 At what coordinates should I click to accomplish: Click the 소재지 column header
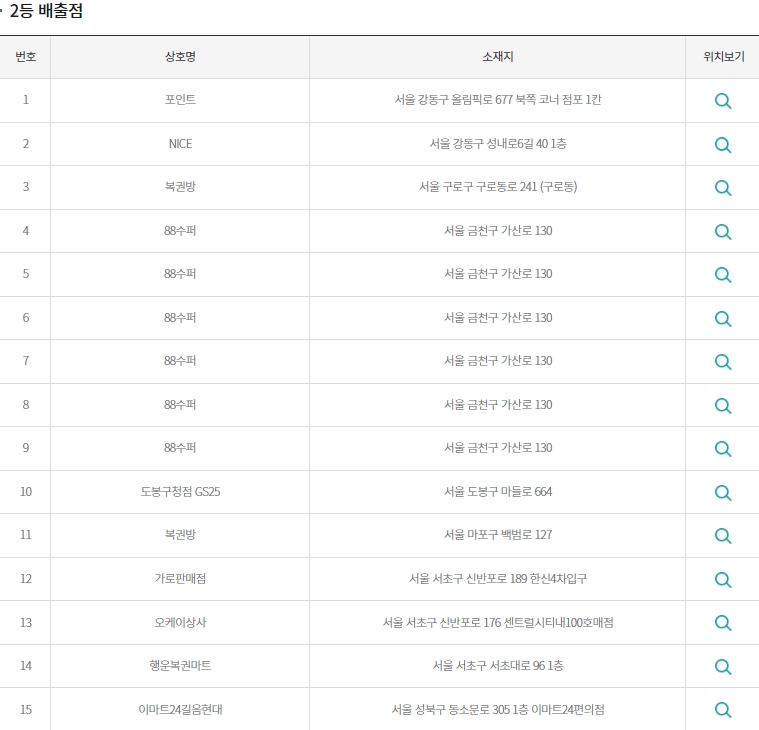click(x=498, y=57)
